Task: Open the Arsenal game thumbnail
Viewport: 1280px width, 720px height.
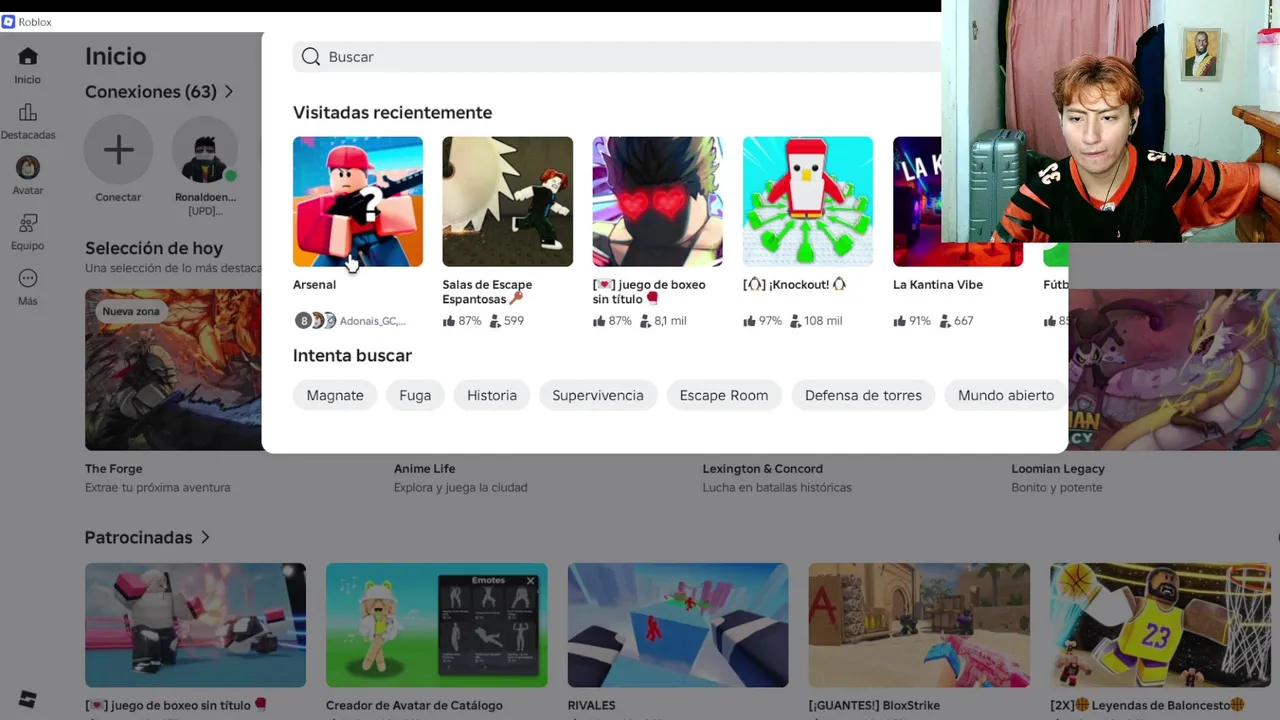Action: click(358, 202)
